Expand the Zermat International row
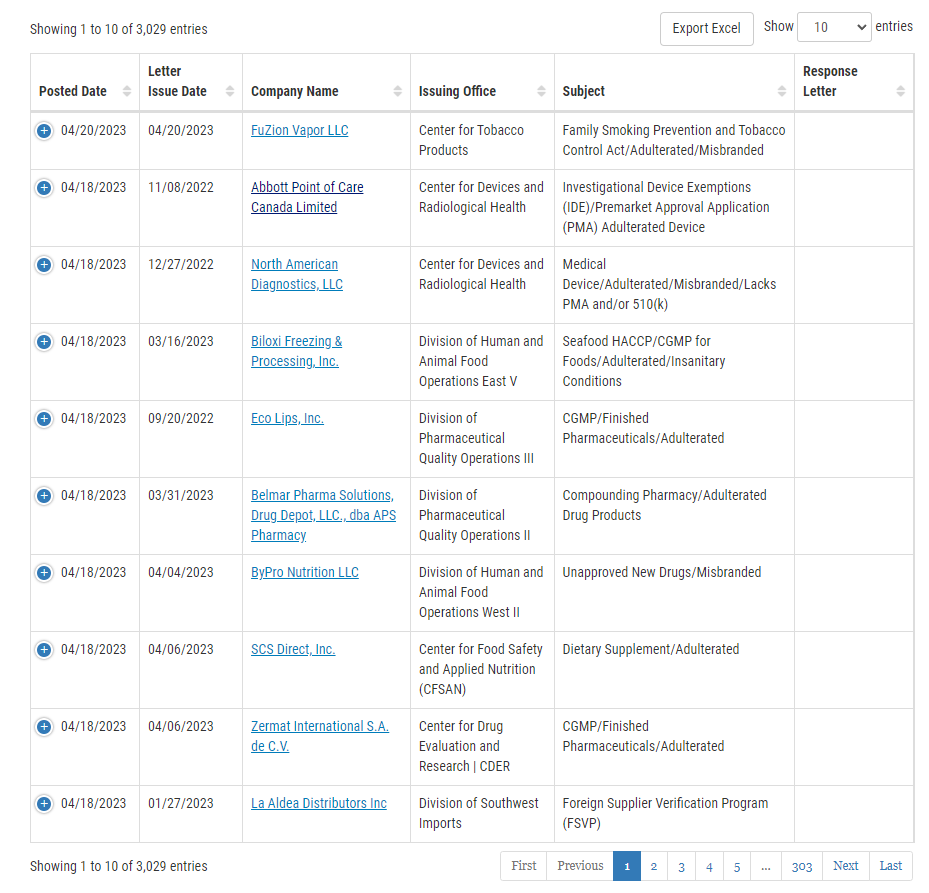The image size is (929, 893). tap(44, 726)
